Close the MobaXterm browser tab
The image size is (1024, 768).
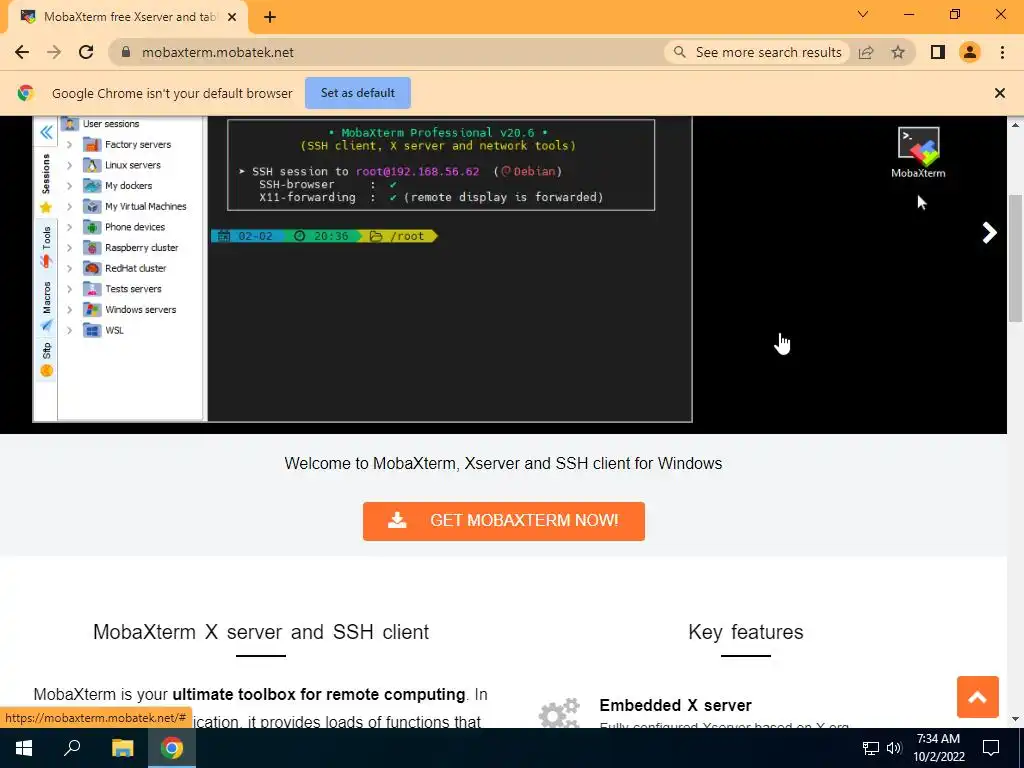coord(232,17)
